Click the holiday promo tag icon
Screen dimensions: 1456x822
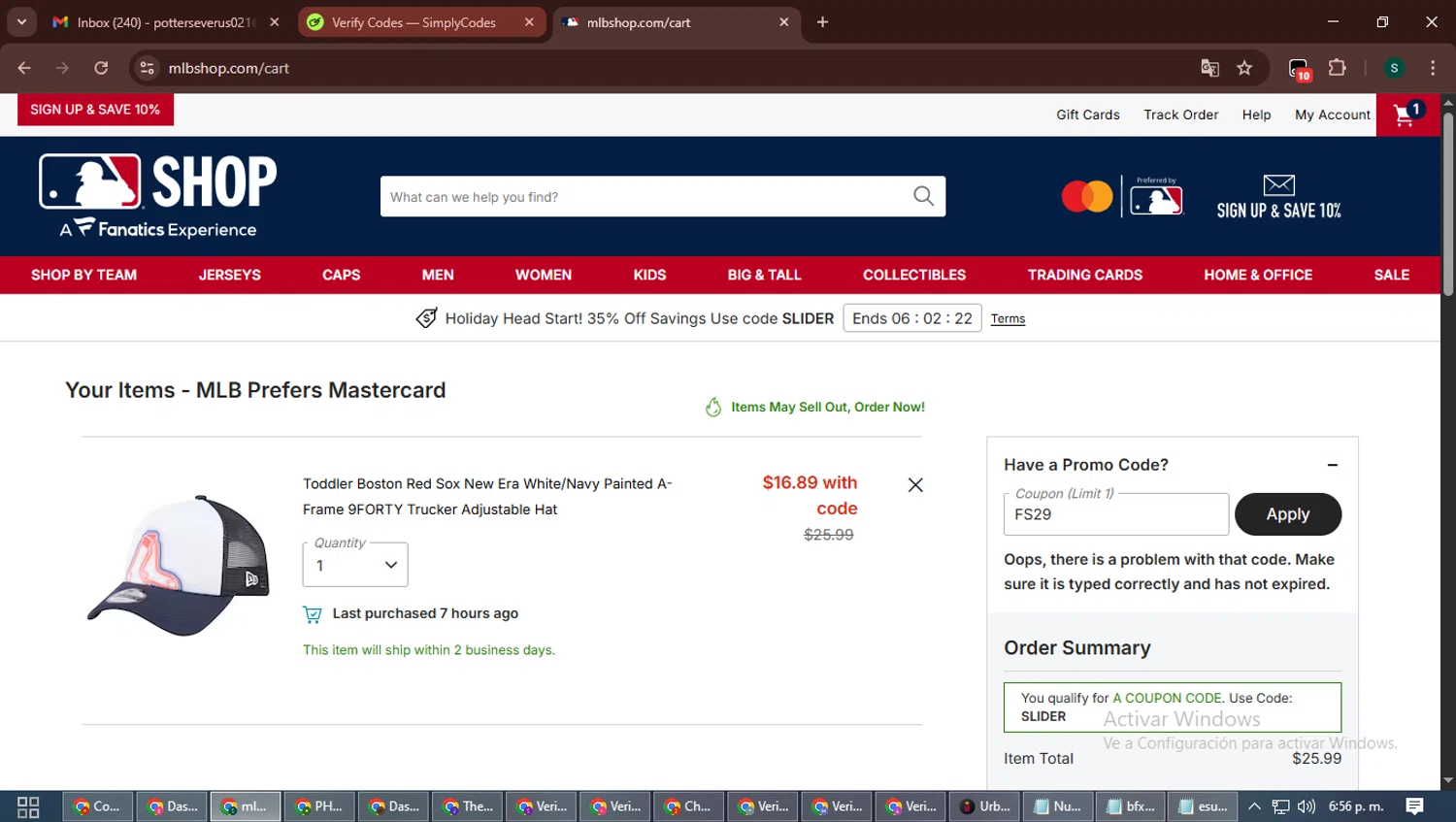(x=426, y=318)
